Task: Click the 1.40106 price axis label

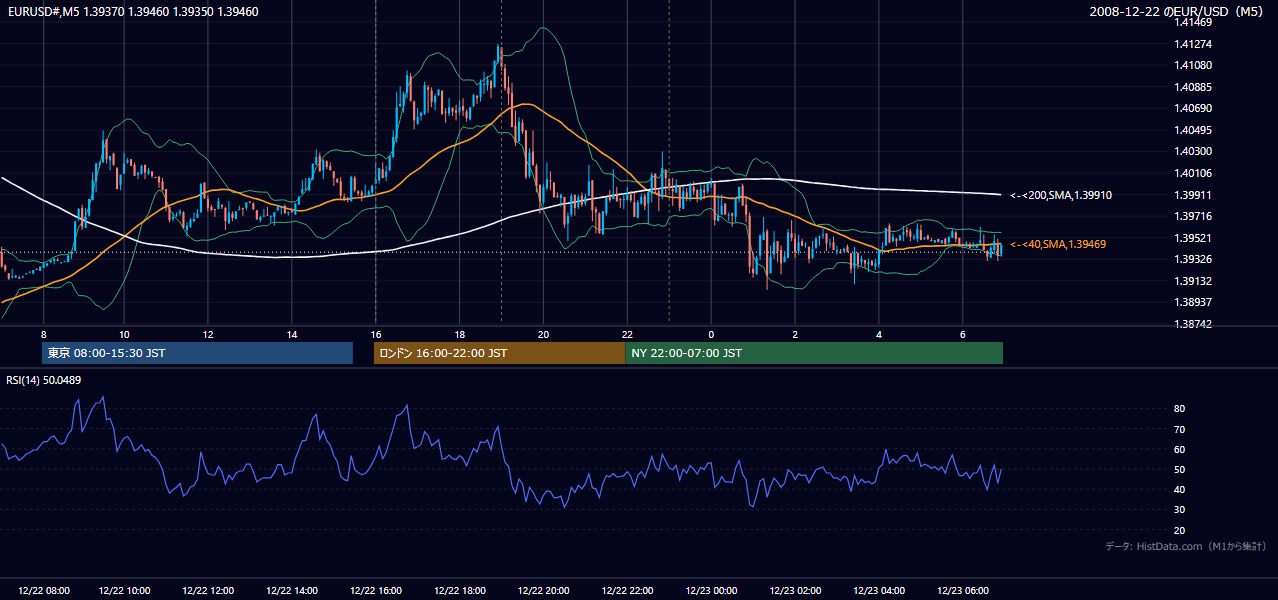Action: (x=1192, y=173)
